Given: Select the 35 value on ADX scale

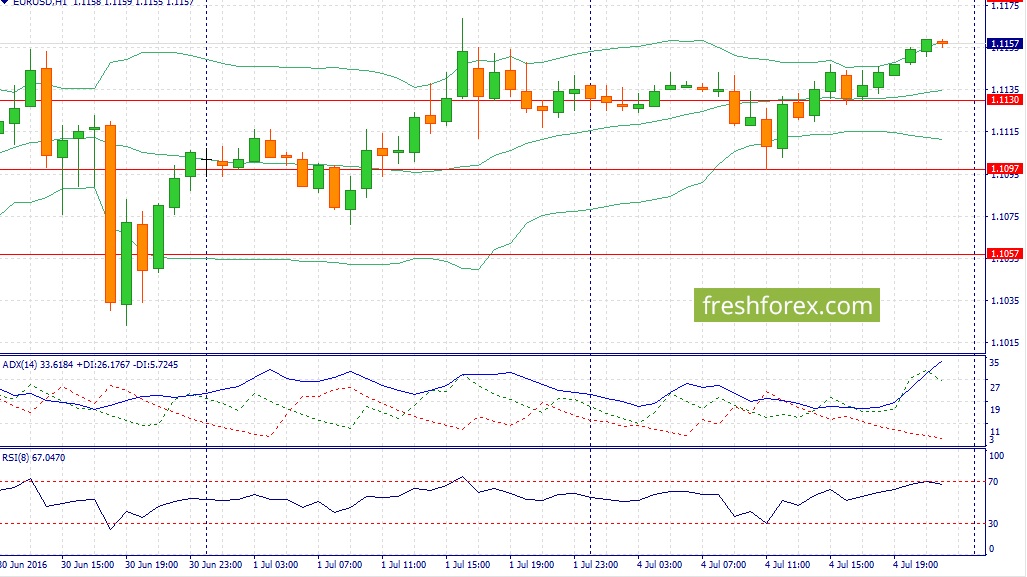Looking at the screenshot, I should [x=994, y=363].
